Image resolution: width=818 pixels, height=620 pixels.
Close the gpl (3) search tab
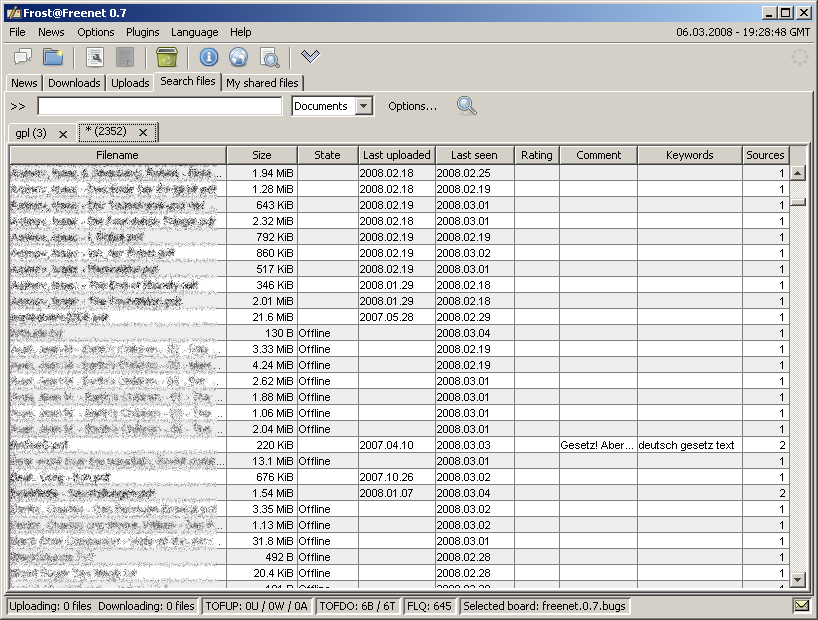(x=63, y=134)
